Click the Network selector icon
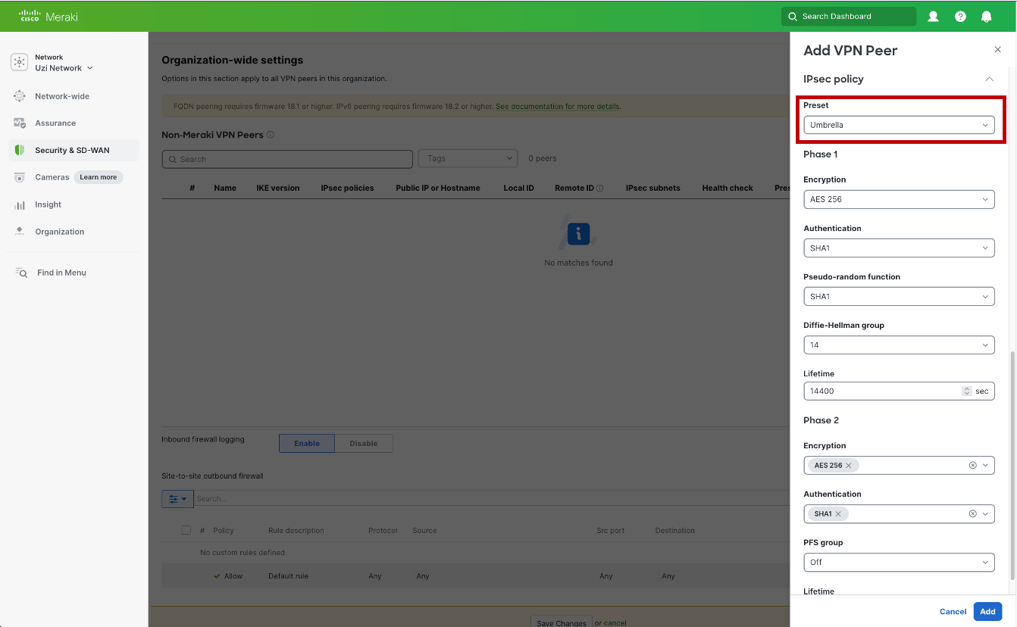This screenshot has height=627, width=1017. (19, 62)
